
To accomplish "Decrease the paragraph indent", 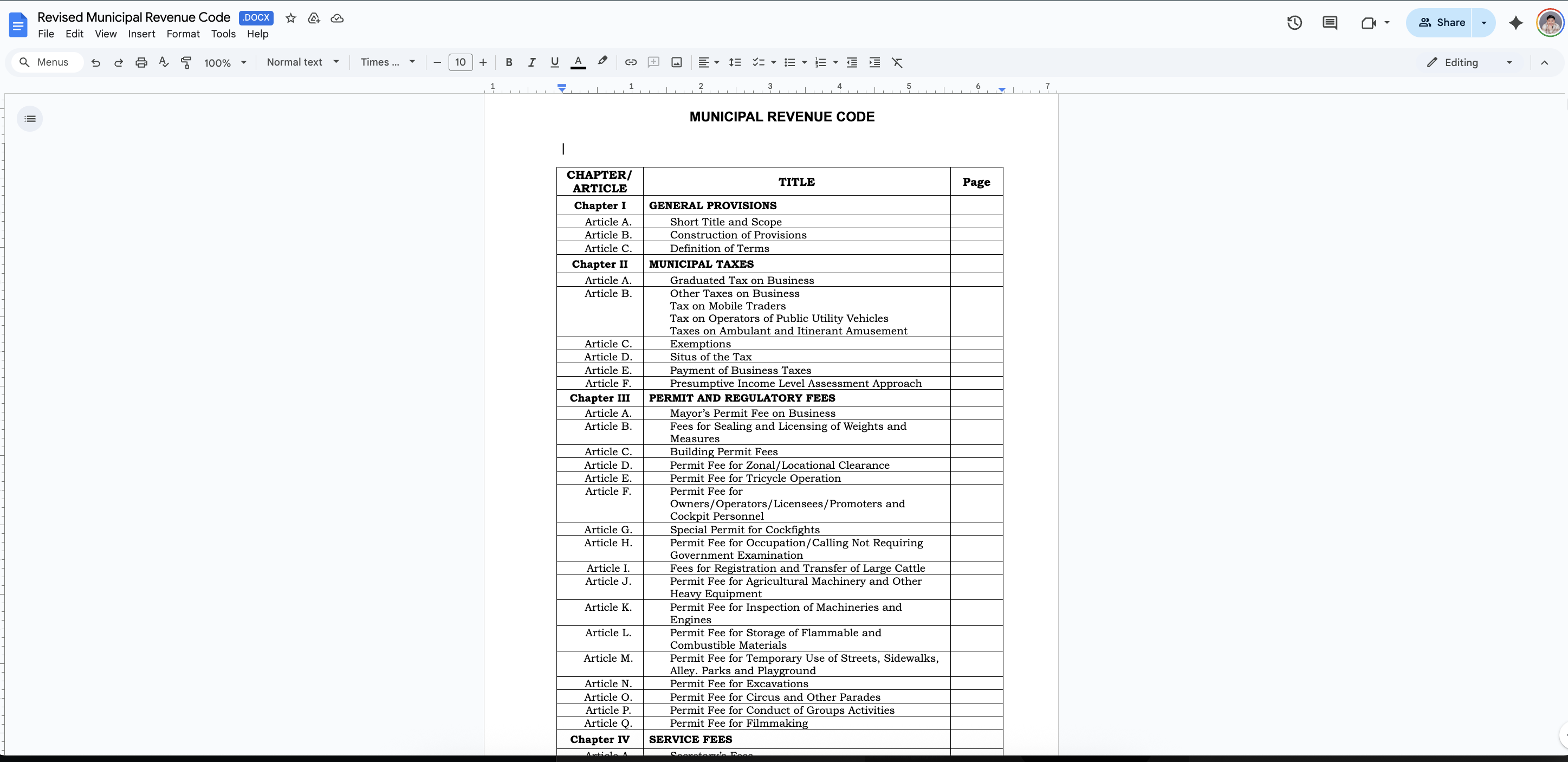I will [852, 62].
